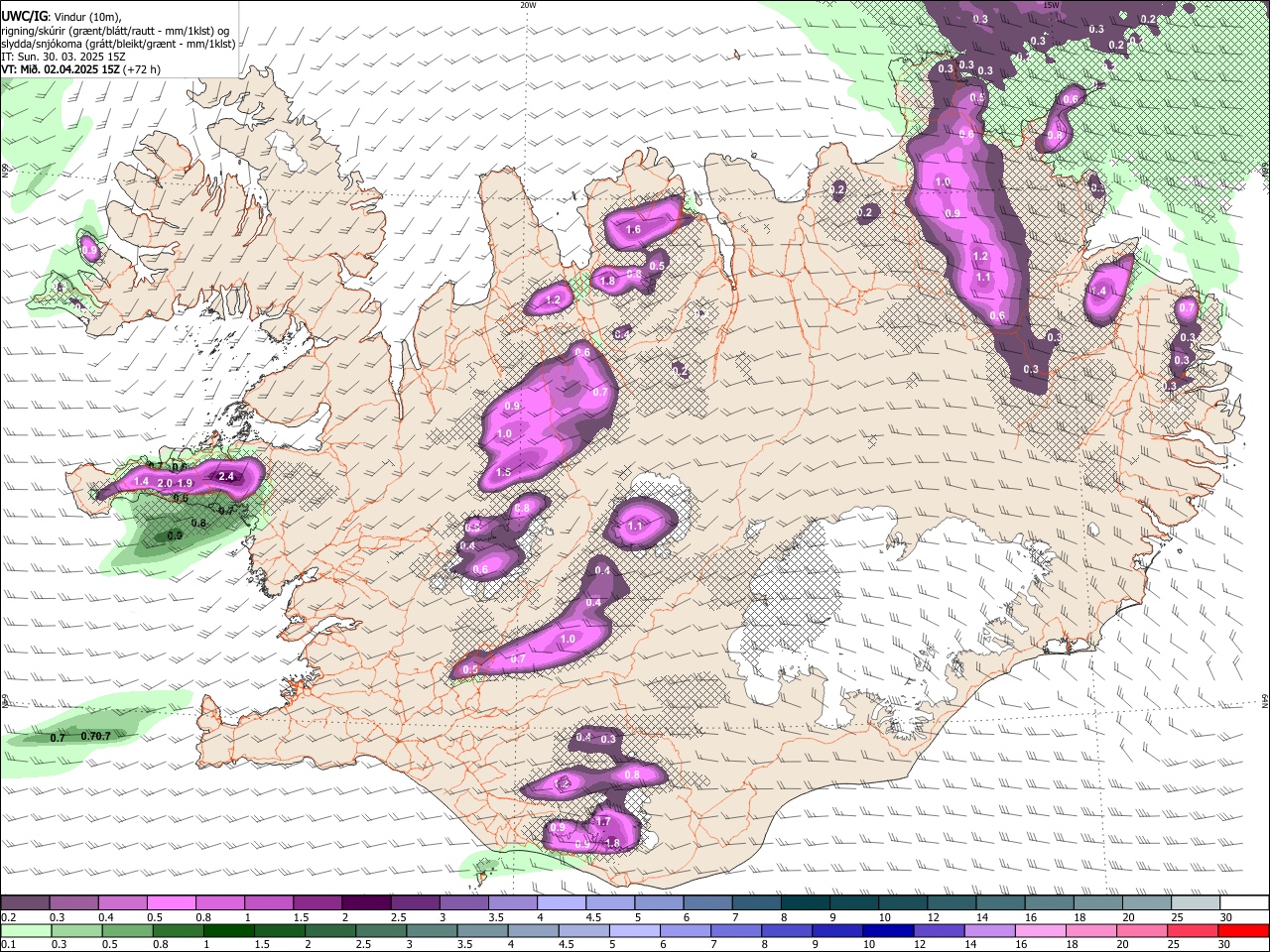The width and height of the screenshot is (1270, 952).
Task: Select the top-row swatch between 12 and 14
Action: [x=952, y=903]
